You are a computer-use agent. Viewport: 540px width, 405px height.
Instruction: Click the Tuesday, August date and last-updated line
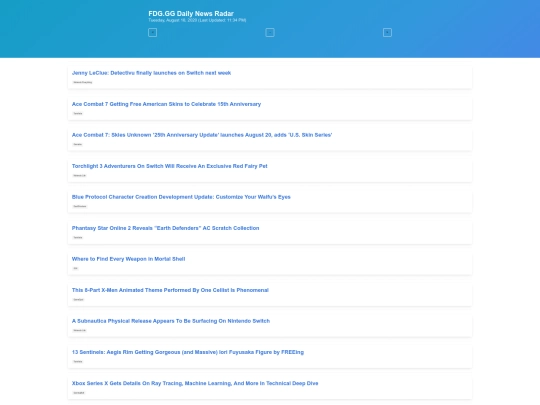coord(197,20)
